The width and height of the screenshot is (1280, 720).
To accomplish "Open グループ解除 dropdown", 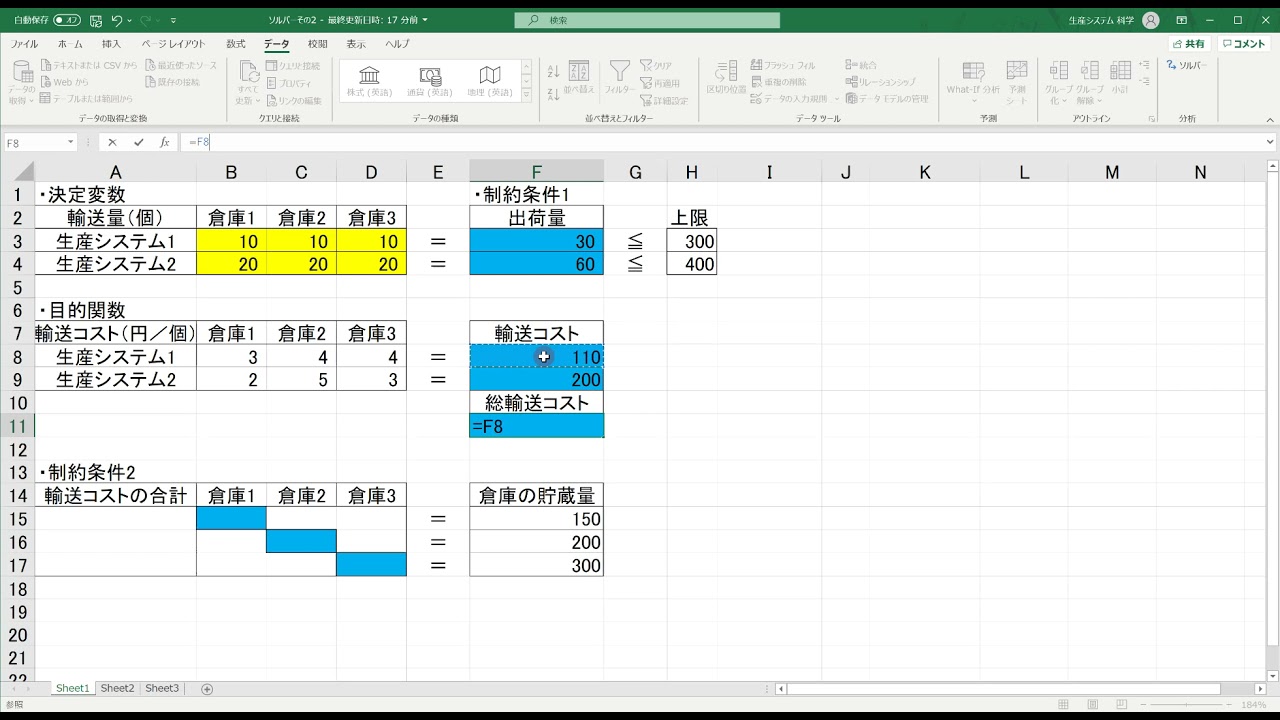I will (1090, 81).
